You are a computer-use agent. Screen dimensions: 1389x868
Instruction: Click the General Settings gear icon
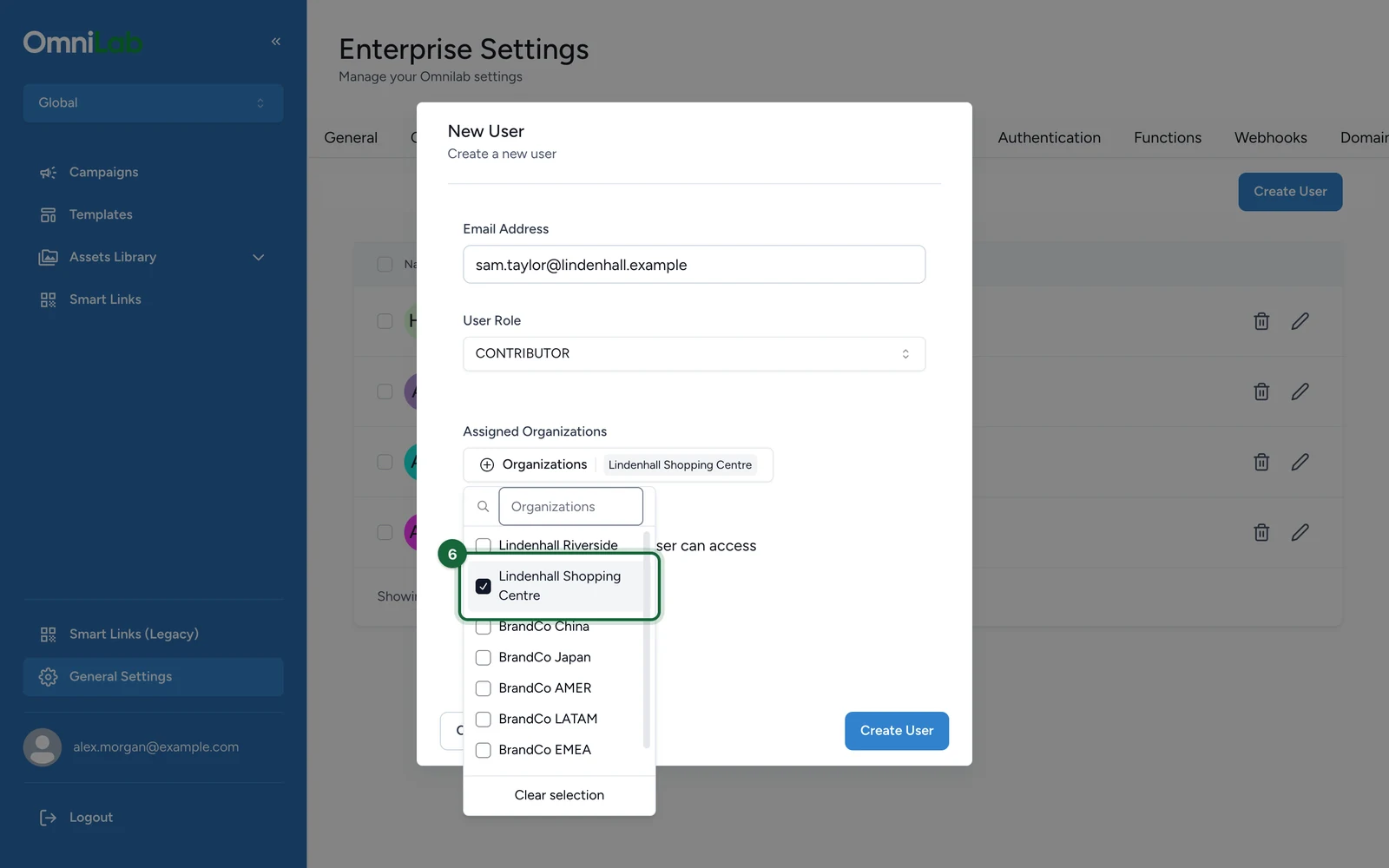click(48, 677)
